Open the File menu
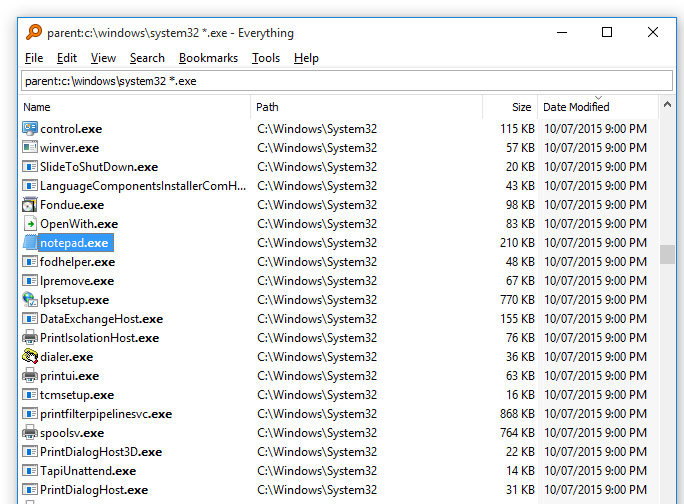Image resolution: width=684 pixels, height=504 pixels. (34, 58)
